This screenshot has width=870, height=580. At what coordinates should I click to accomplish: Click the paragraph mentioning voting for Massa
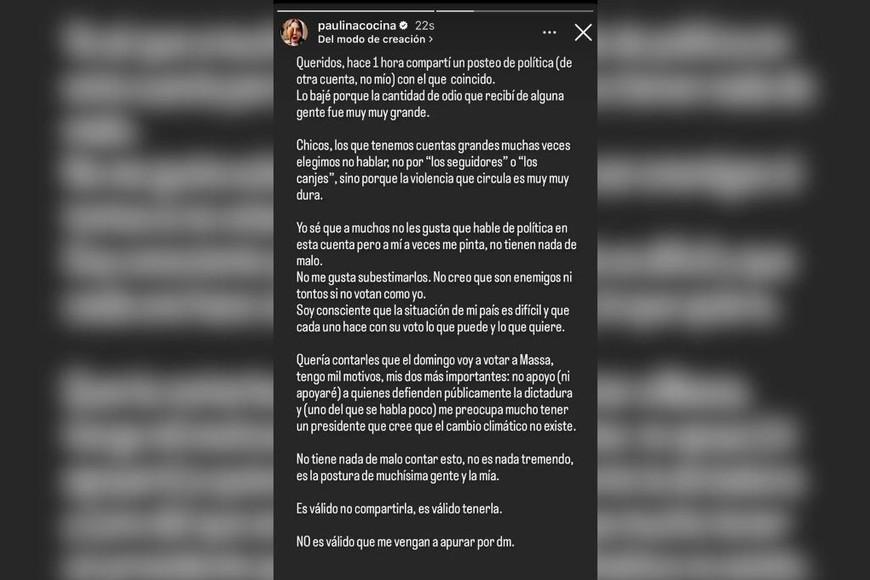[x=436, y=393]
